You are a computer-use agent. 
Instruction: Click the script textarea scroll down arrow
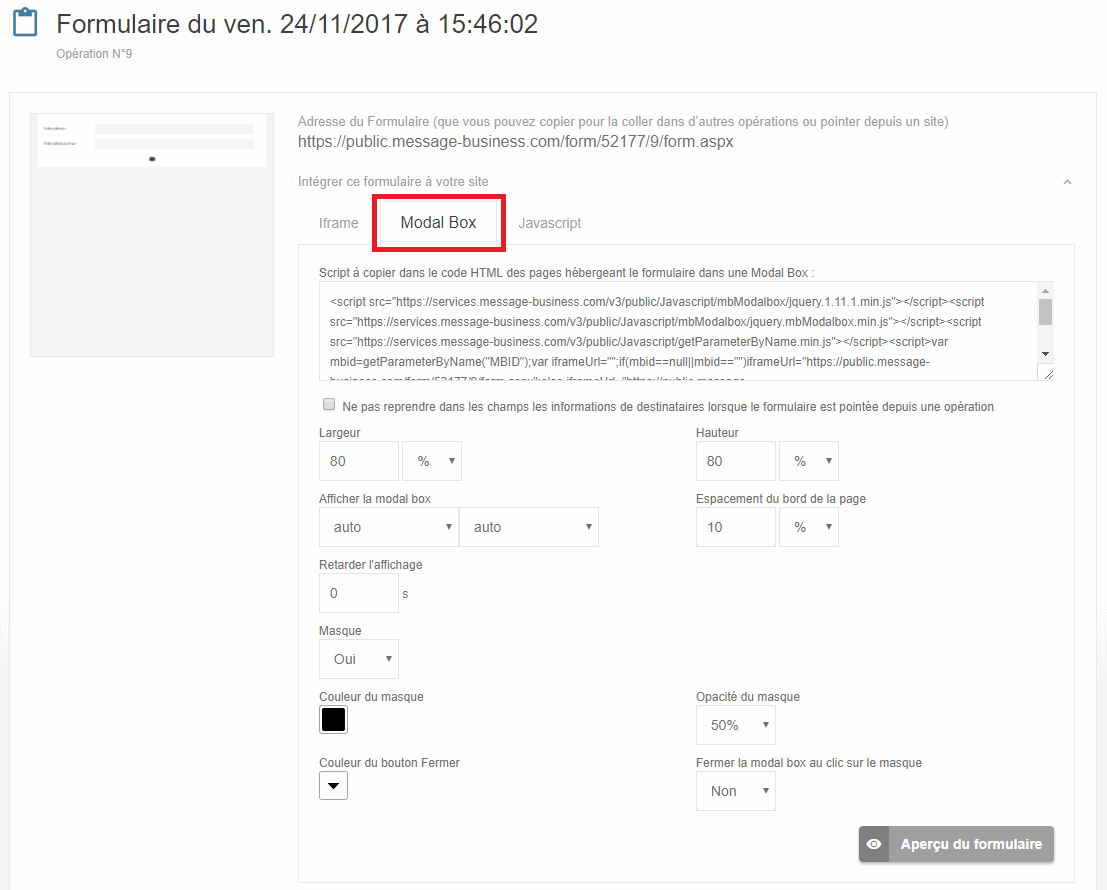(1046, 354)
